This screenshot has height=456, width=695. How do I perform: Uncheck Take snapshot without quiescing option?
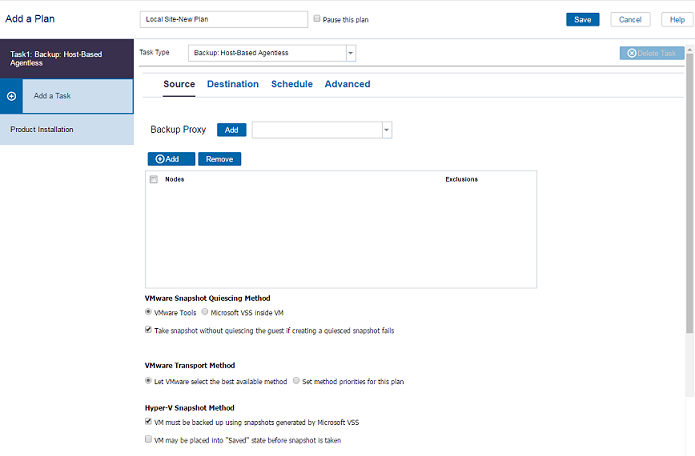point(149,330)
